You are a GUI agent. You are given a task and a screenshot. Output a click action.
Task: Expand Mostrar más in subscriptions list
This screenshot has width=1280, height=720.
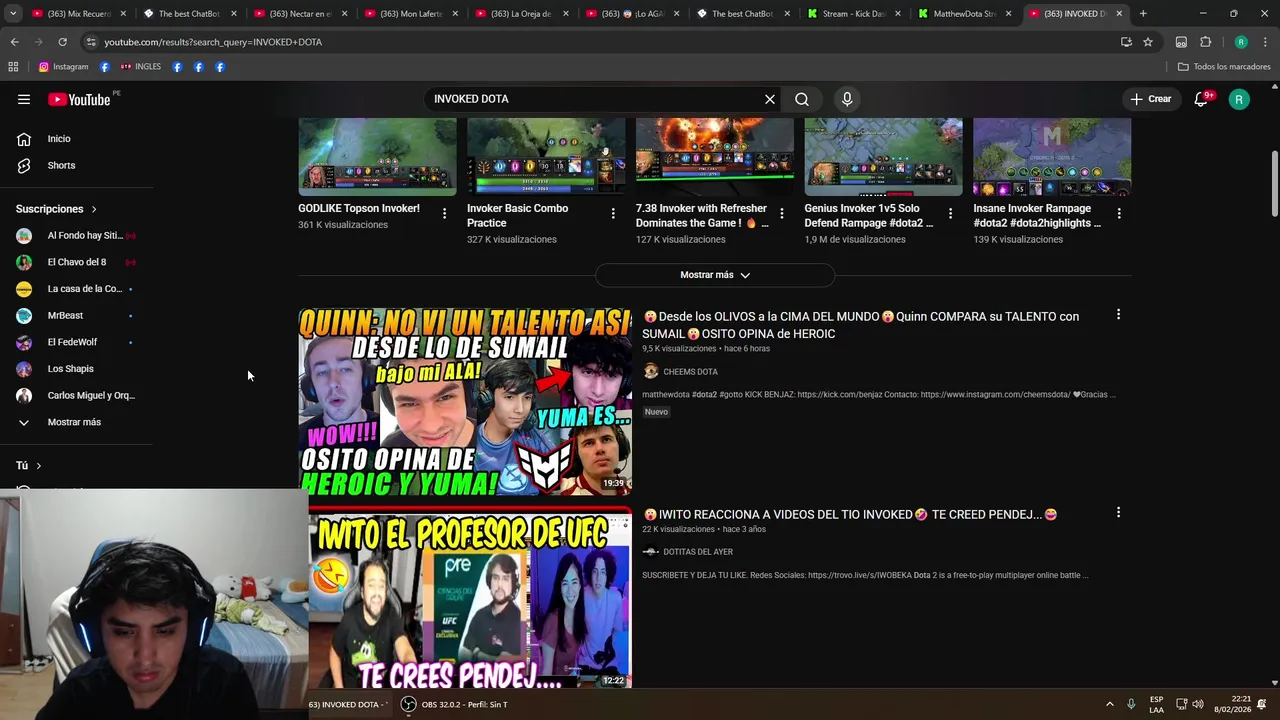click(x=76, y=422)
